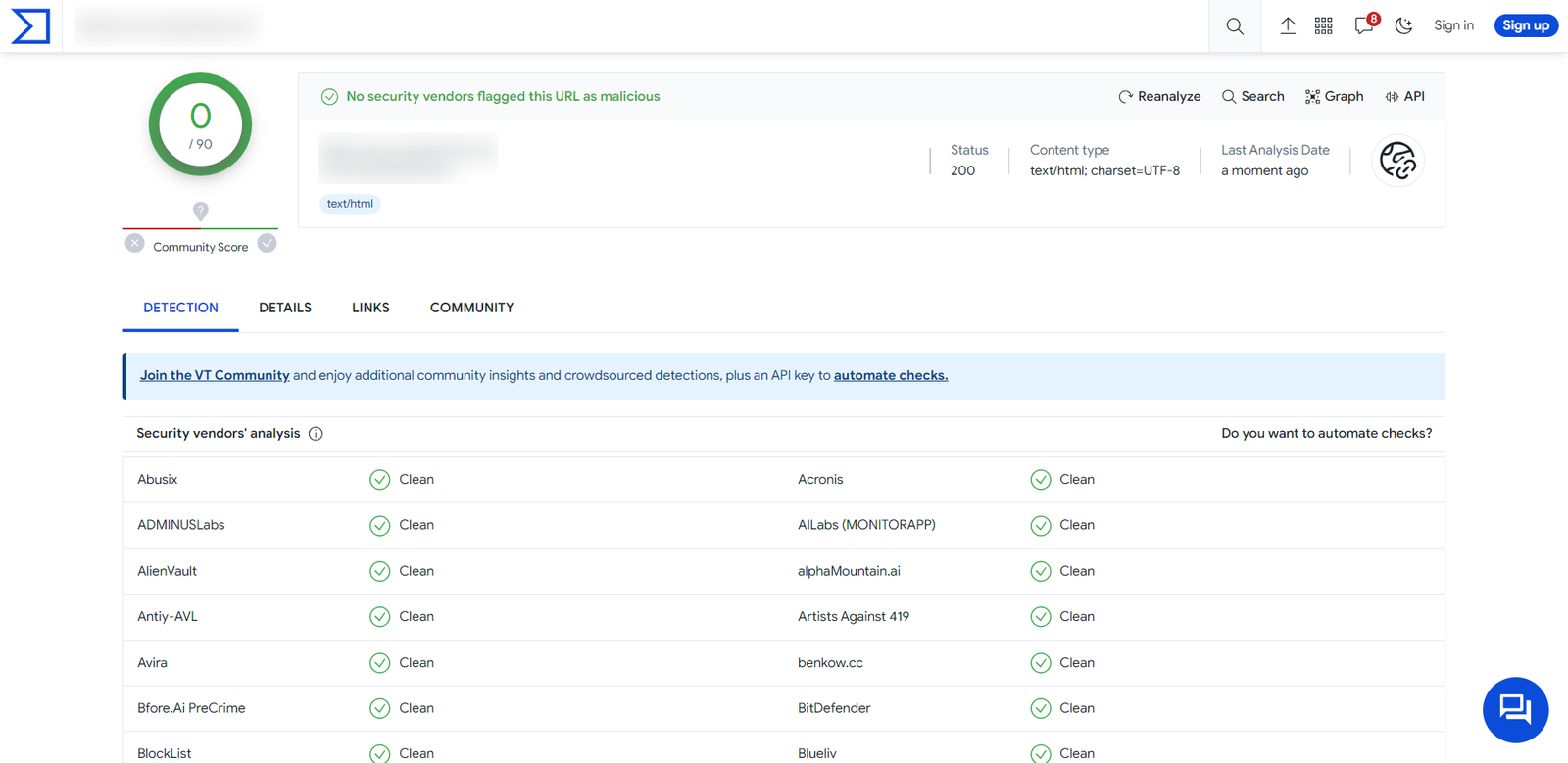The image size is (1568, 763).
Task: Vote positive on Community Score
Action: [267, 243]
